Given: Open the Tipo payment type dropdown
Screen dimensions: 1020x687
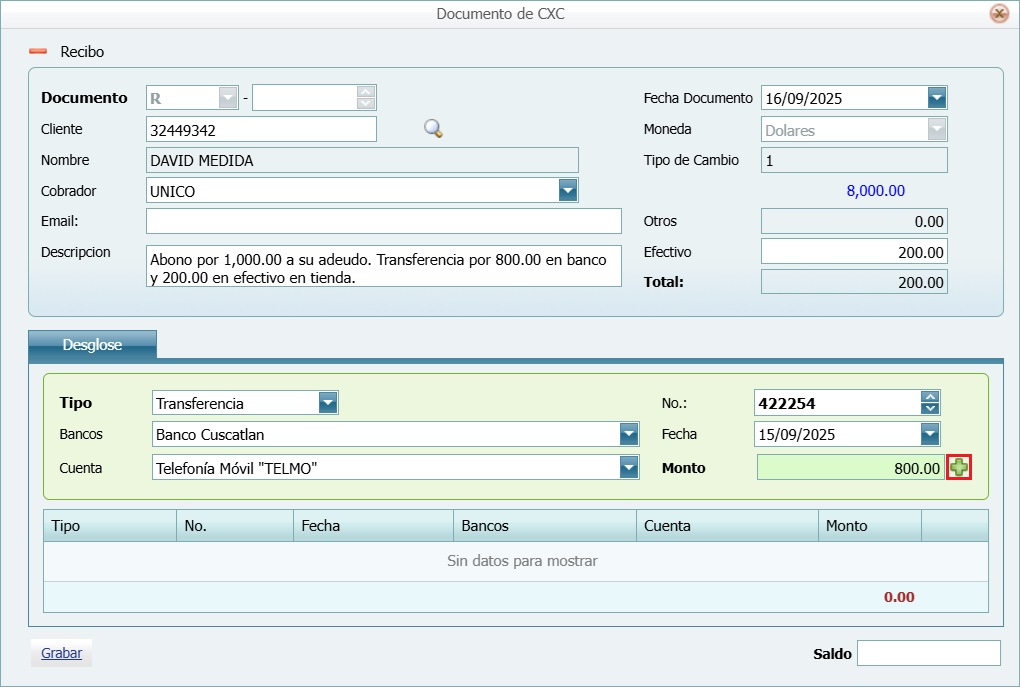Looking at the screenshot, I should pyautogui.click(x=328, y=403).
